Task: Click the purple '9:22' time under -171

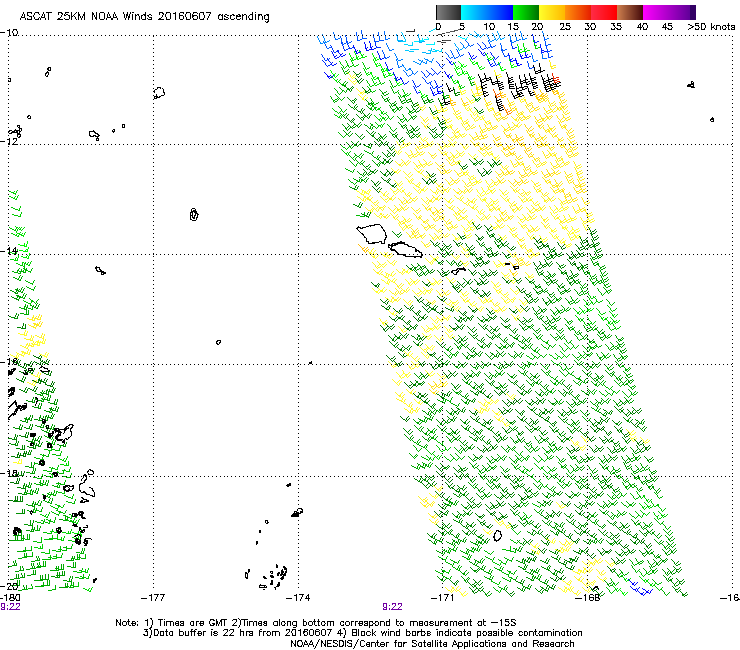Action: click(x=392, y=607)
